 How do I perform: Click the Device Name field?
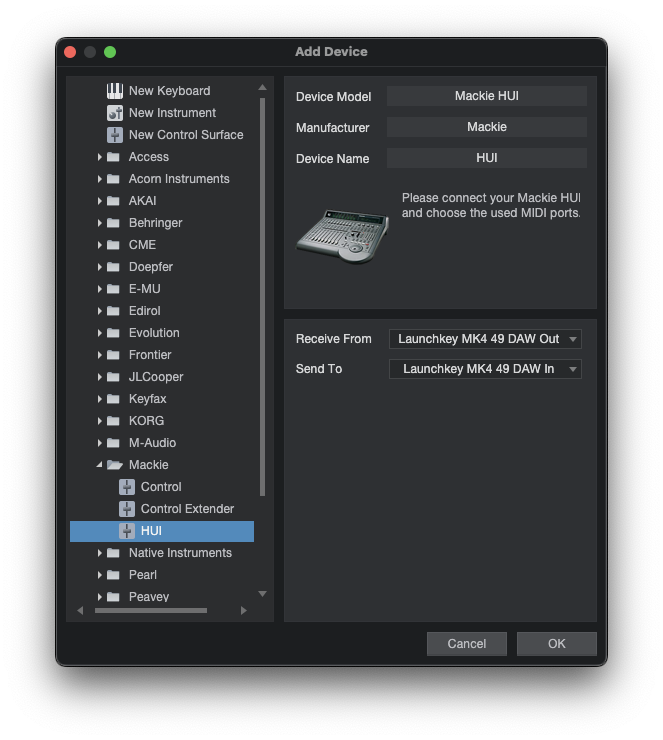click(487, 158)
